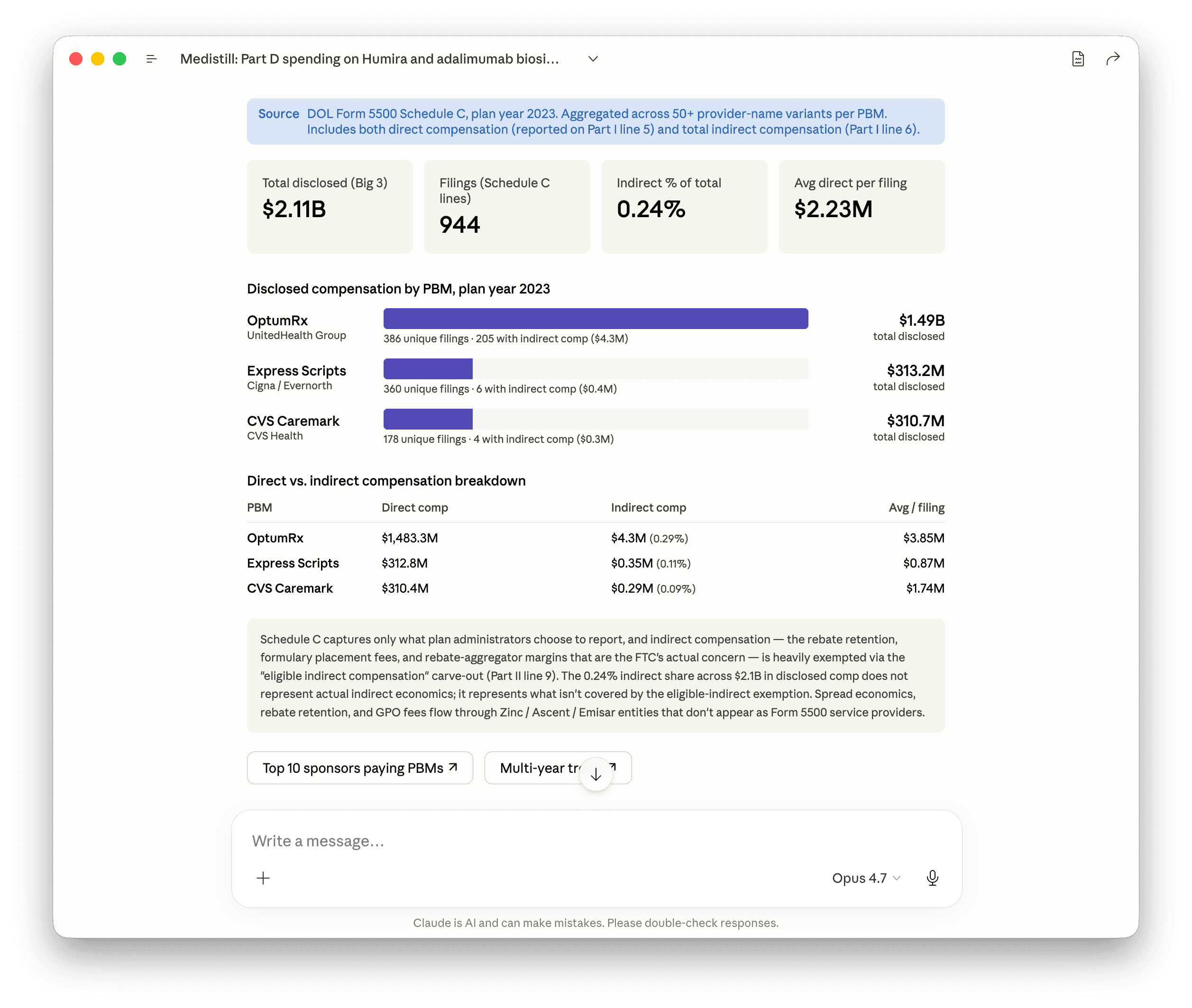Image resolution: width=1192 pixels, height=1008 pixels.
Task: Click the conversation title Medistill Part D
Action: tap(369, 59)
